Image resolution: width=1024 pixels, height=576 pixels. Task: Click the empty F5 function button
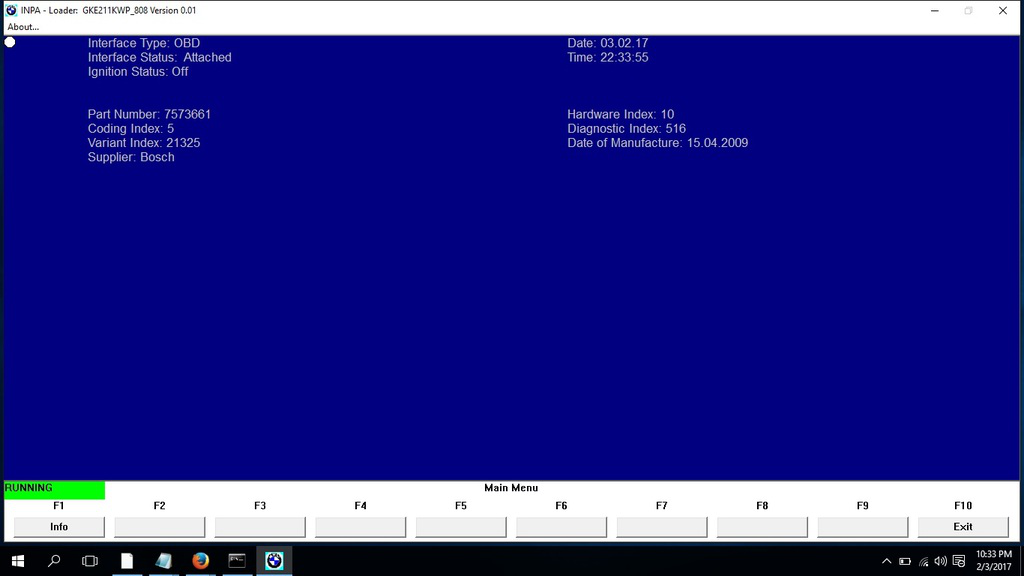(x=460, y=526)
